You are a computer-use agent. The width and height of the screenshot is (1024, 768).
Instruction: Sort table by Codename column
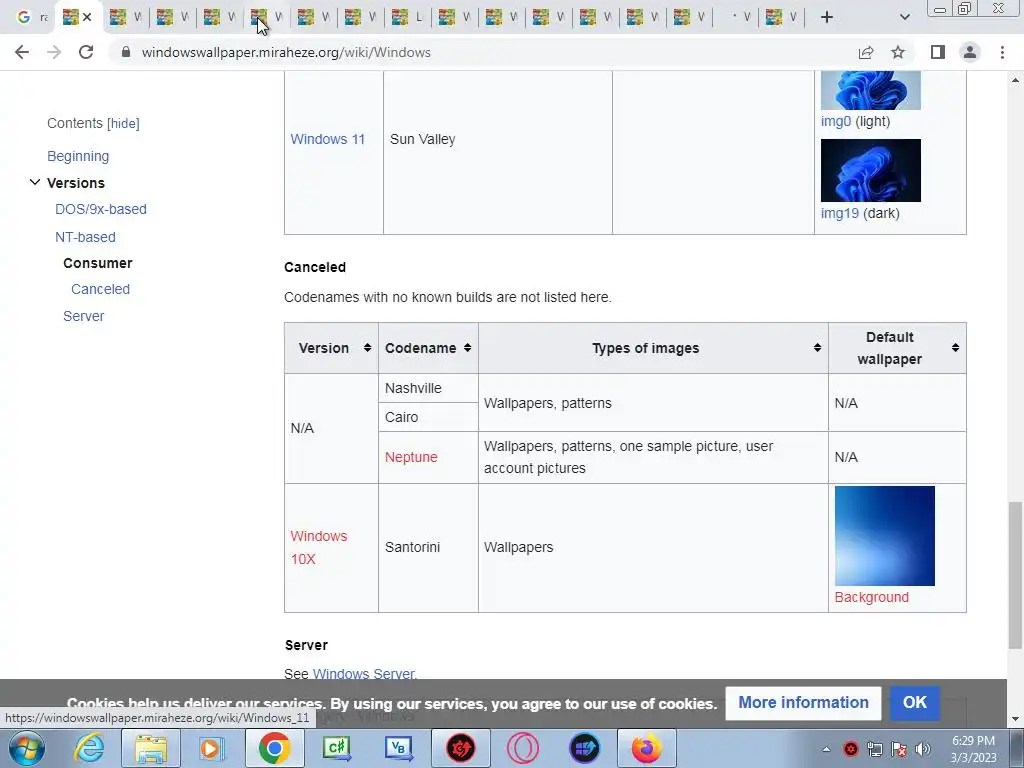point(428,348)
